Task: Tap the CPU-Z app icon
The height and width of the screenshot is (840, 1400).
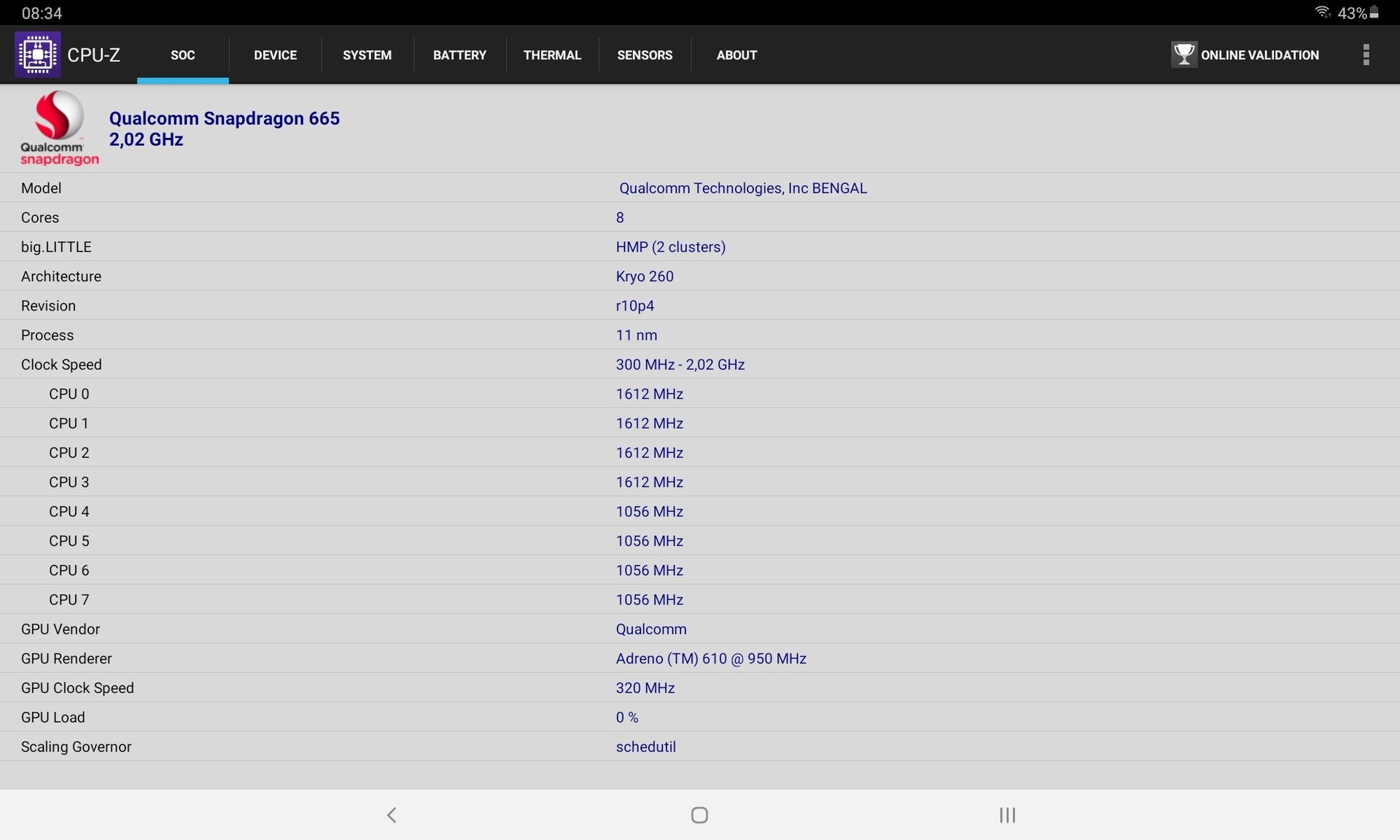Action: (37, 55)
